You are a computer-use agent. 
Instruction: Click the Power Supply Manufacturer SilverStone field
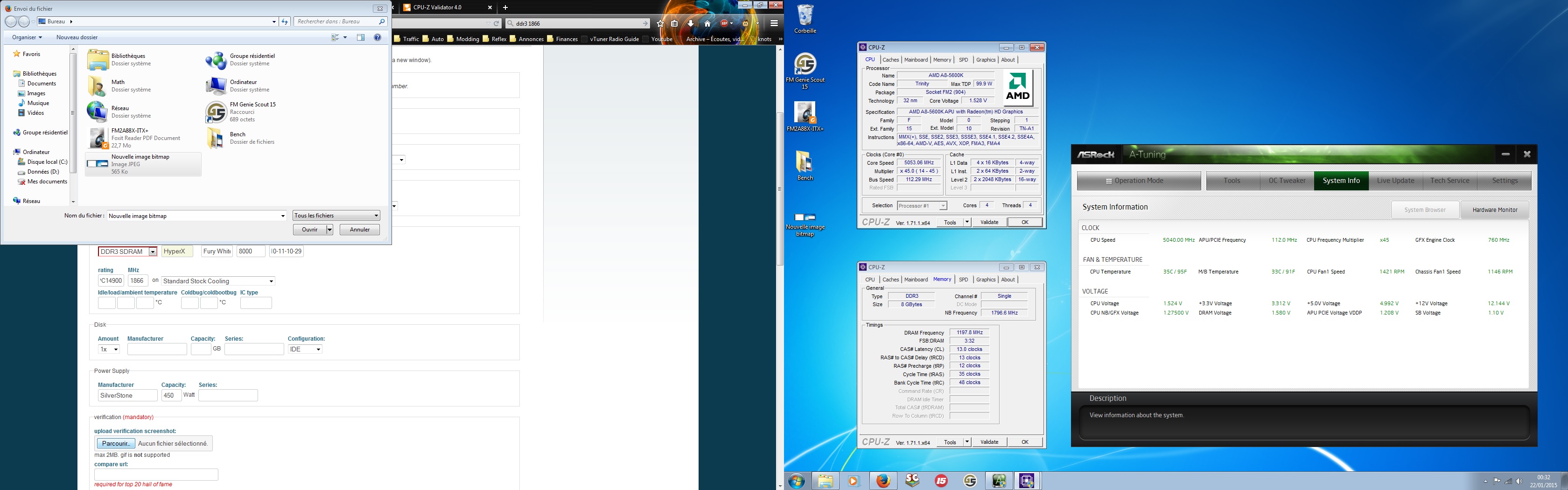(x=127, y=396)
